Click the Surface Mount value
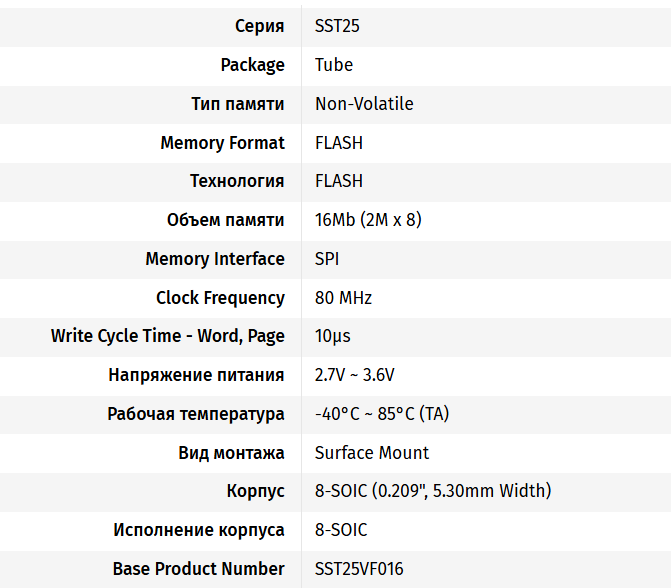The height and width of the screenshot is (588, 671). click(x=372, y=453)
